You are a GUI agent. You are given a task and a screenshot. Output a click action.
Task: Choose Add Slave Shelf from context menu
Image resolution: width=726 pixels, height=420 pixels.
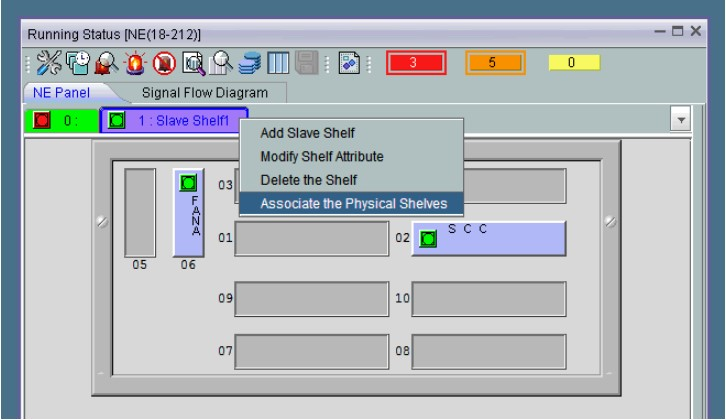click(308, 133)
